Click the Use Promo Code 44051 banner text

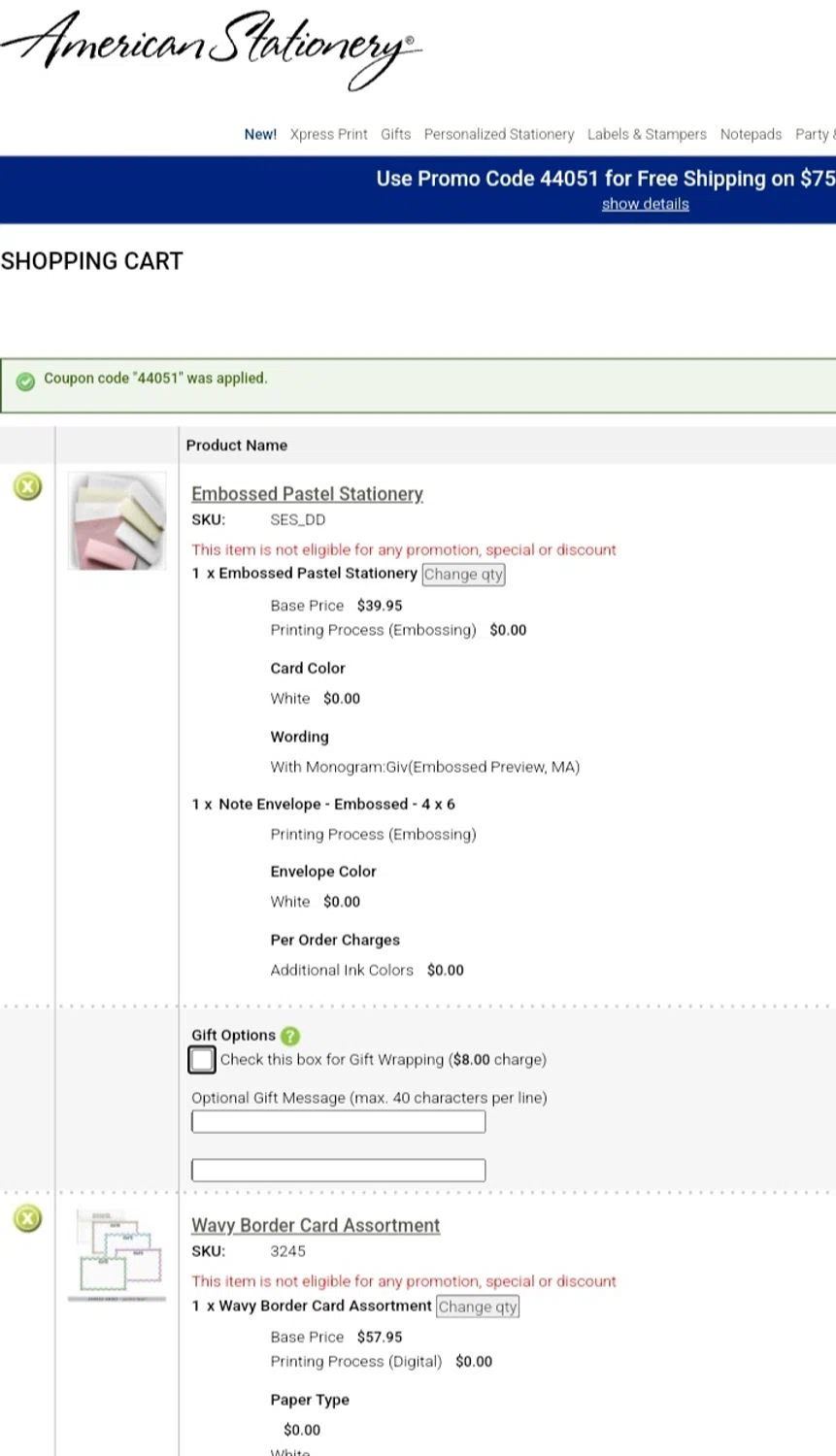[606, 179]
